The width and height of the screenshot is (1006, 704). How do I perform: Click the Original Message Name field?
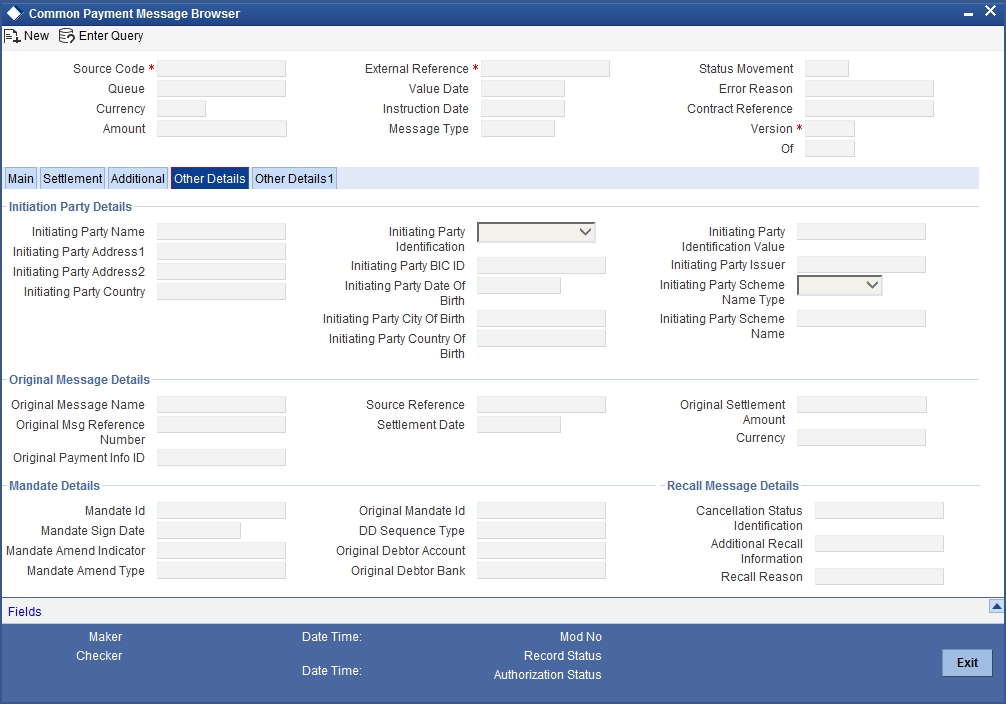click(221, 404)
